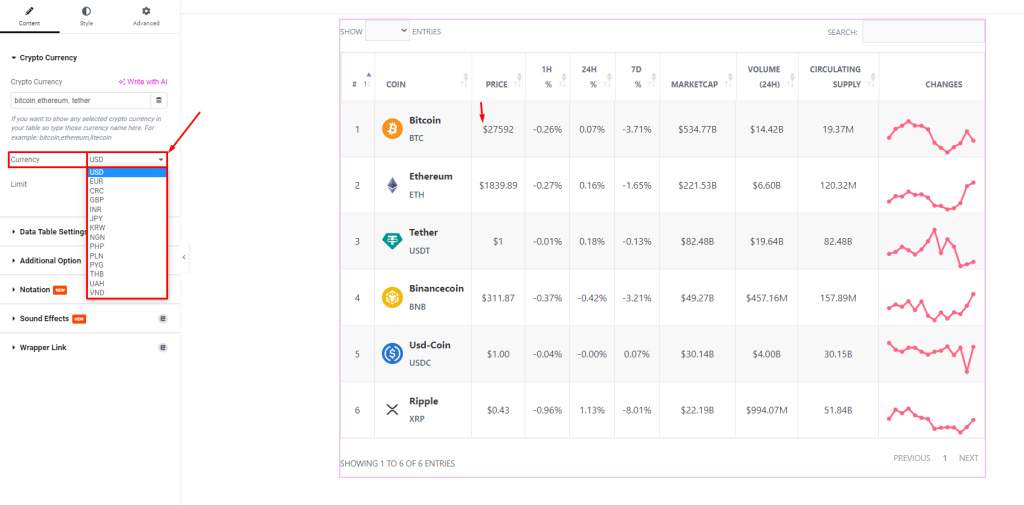Click Bitcoin marketcap $534.77B
Screen dimensions: 1024x505
[x=697, y=129]
